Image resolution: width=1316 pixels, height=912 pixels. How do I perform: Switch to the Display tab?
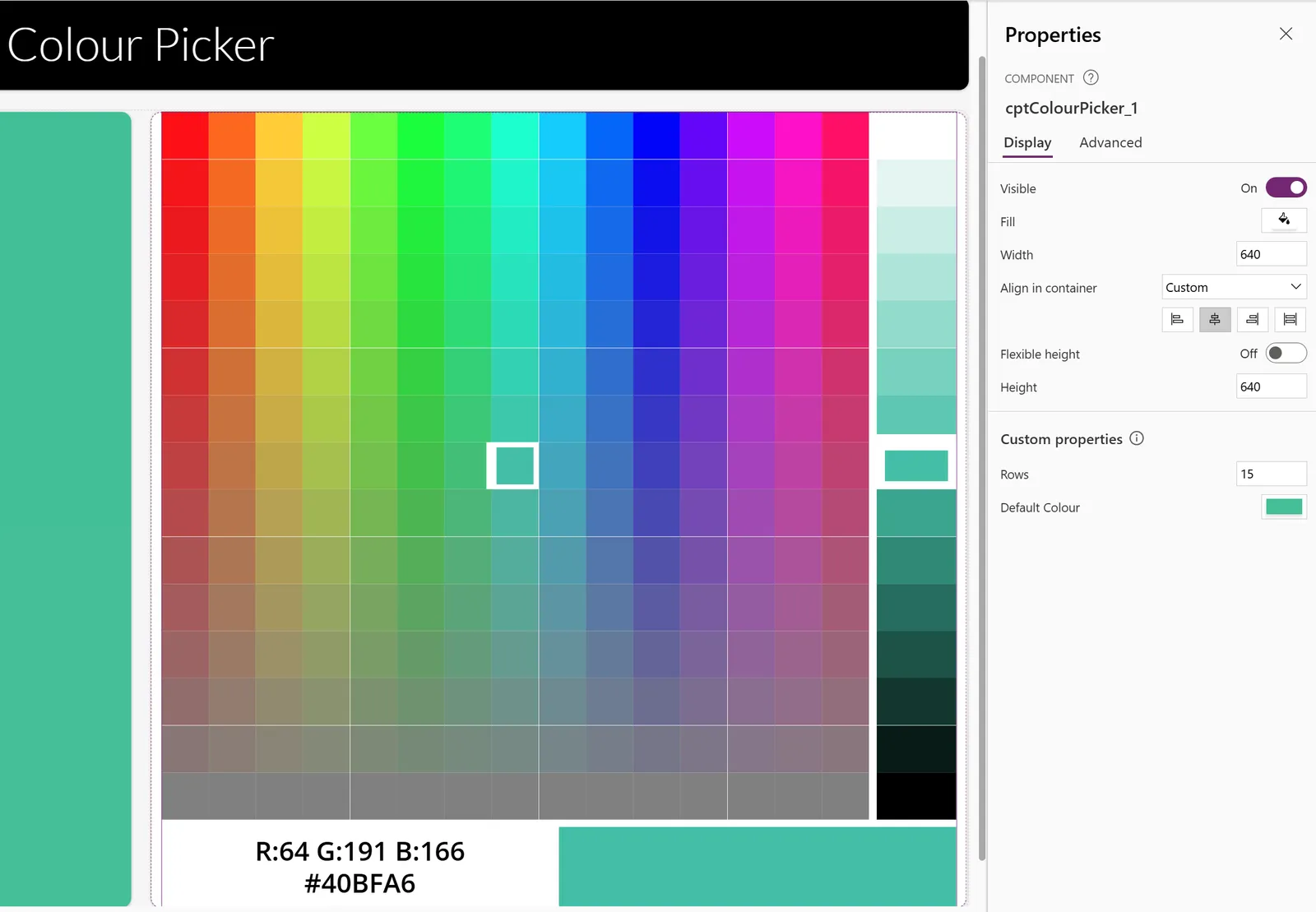coord(1027,142)
